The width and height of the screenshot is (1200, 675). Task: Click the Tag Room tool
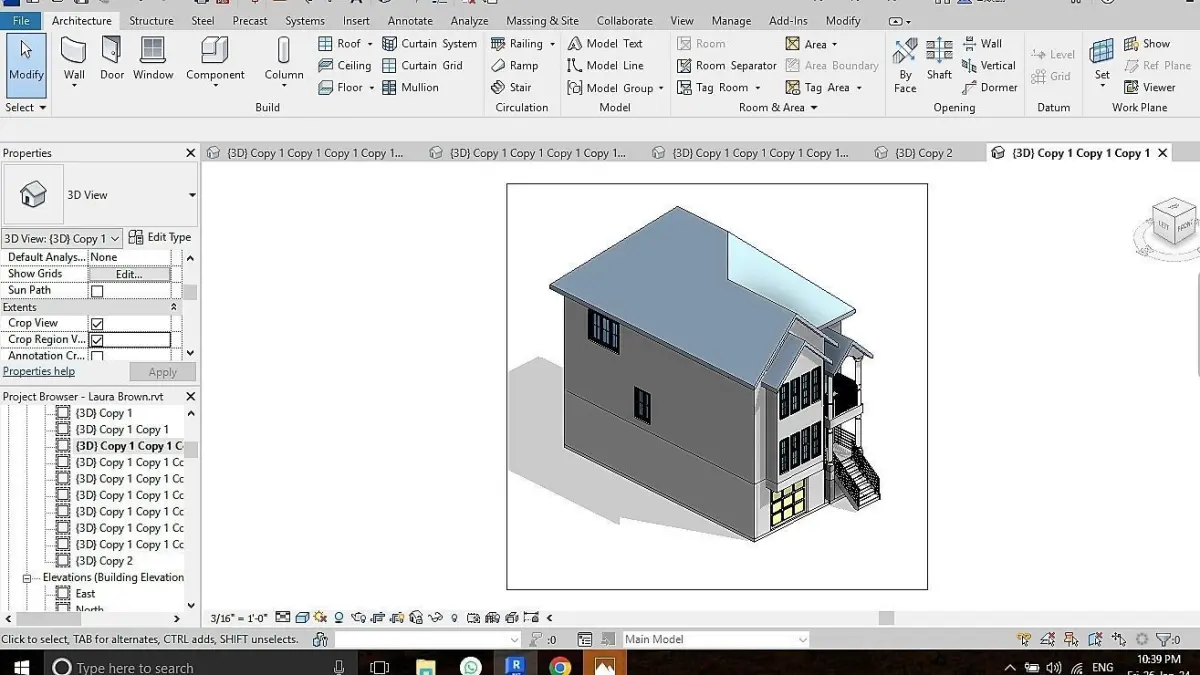(x=713, y=88)
